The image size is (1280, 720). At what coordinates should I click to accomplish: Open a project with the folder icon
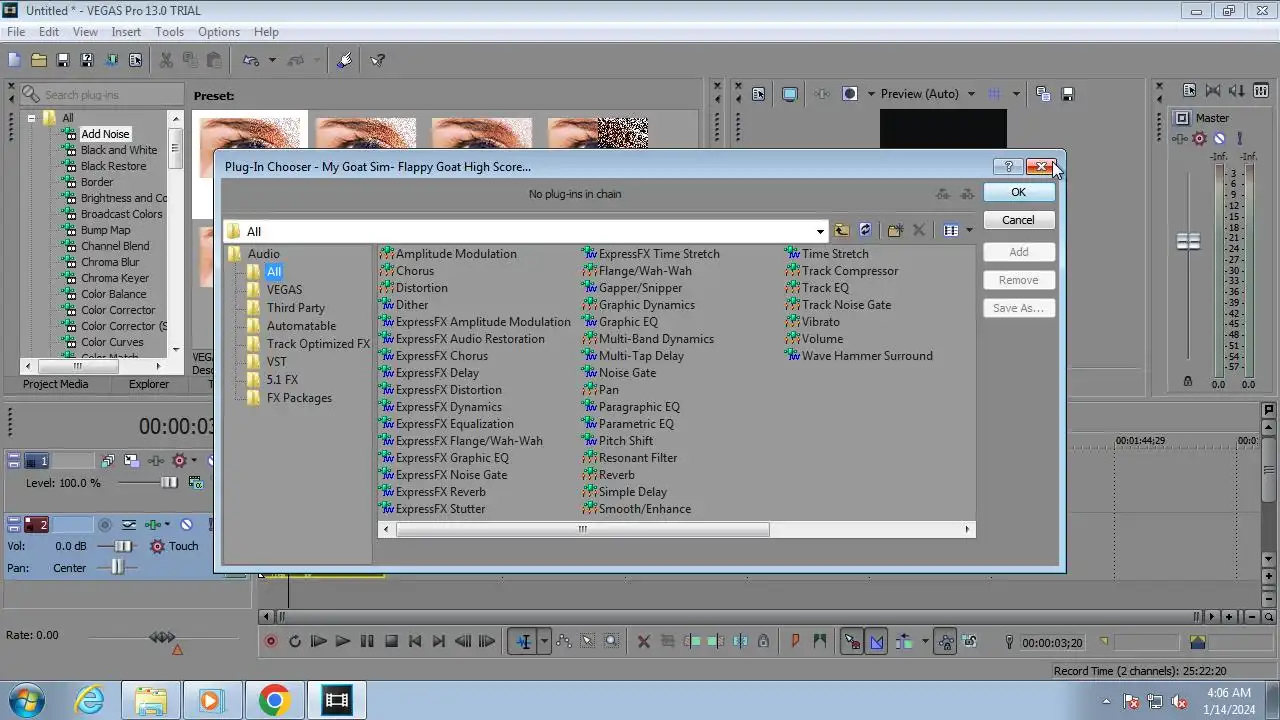[38, 60]
